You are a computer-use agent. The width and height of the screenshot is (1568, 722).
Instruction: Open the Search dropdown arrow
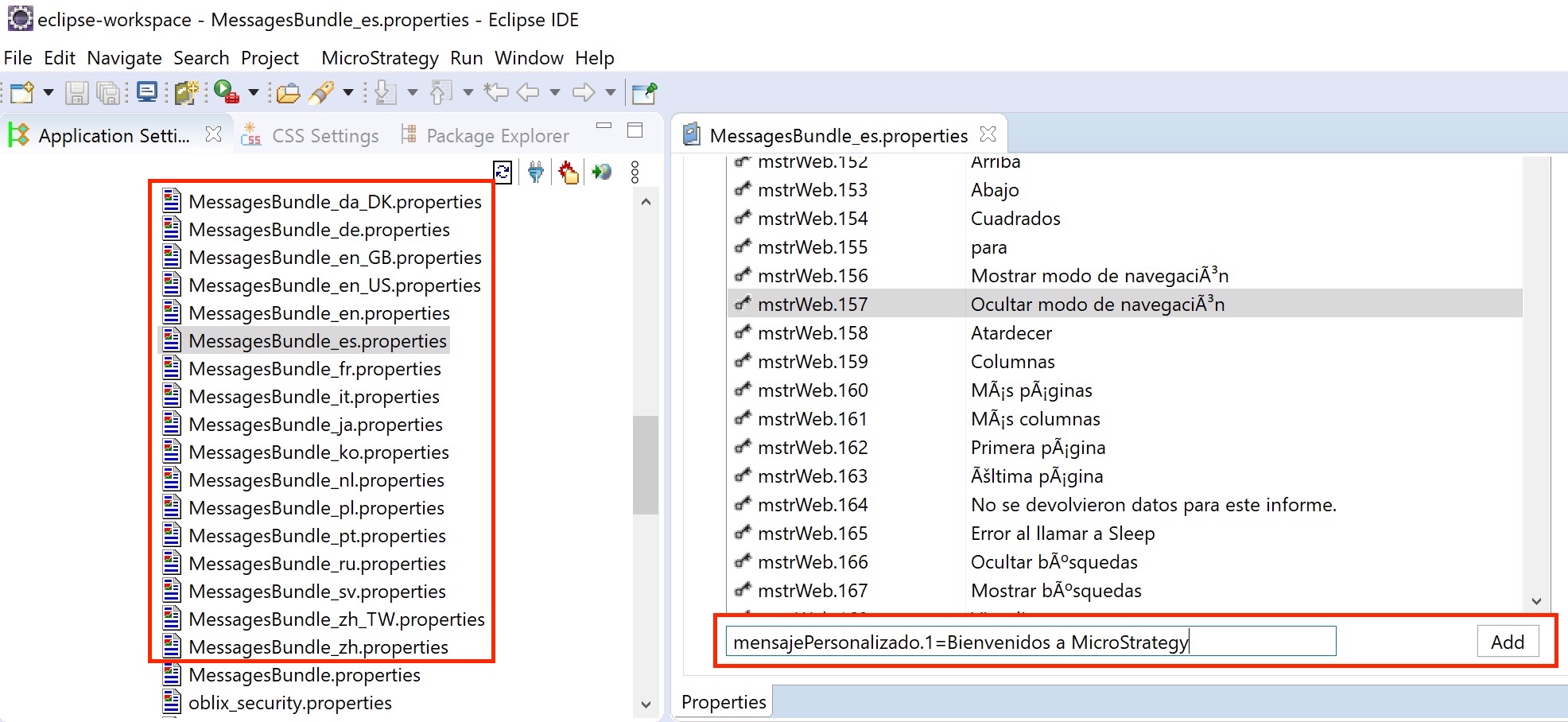pyautogui.click(x=348, y=93)
